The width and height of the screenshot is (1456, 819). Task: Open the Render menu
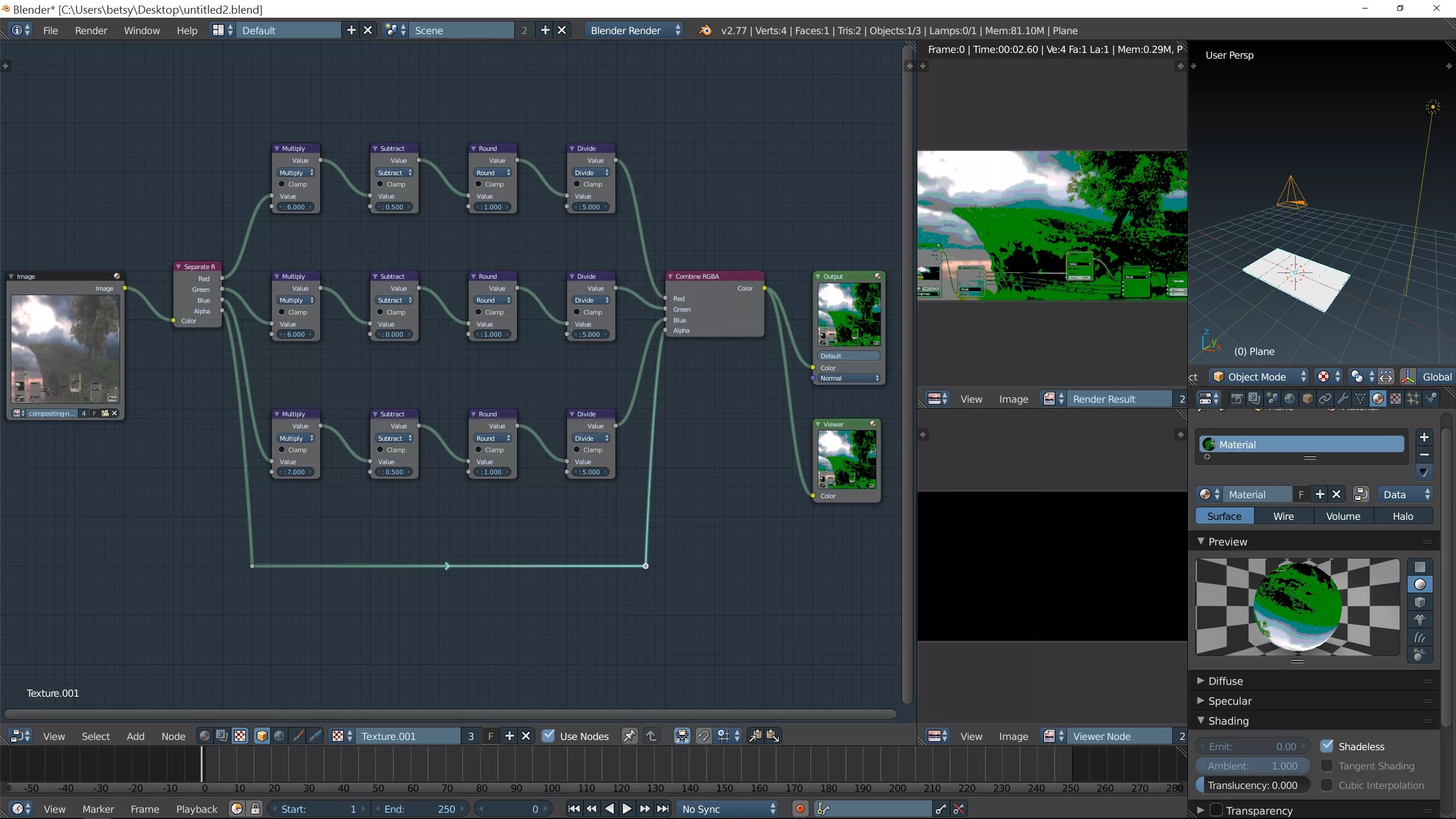pos(91,31)
